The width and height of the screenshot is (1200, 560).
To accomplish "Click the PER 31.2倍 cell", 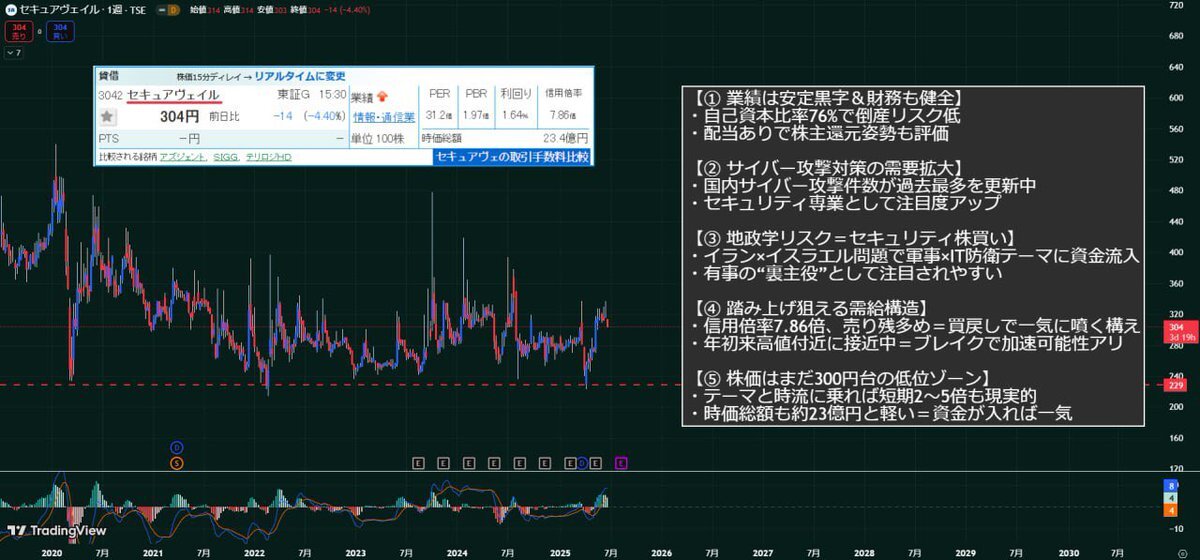I will [x=438, y=105].
